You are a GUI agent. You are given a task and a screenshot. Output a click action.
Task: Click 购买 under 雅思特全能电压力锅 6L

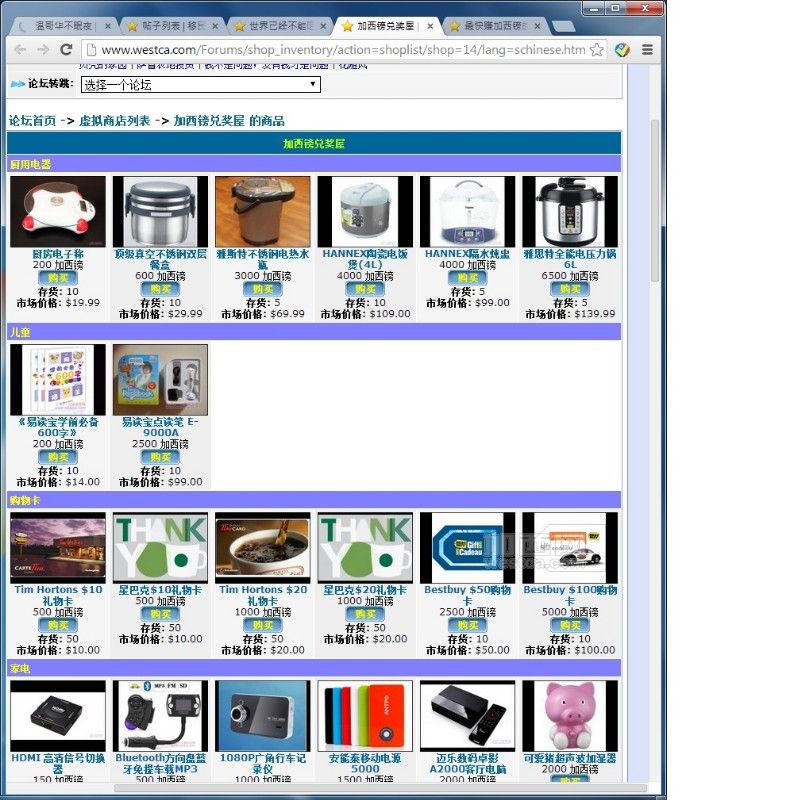(x=570, y=289)
